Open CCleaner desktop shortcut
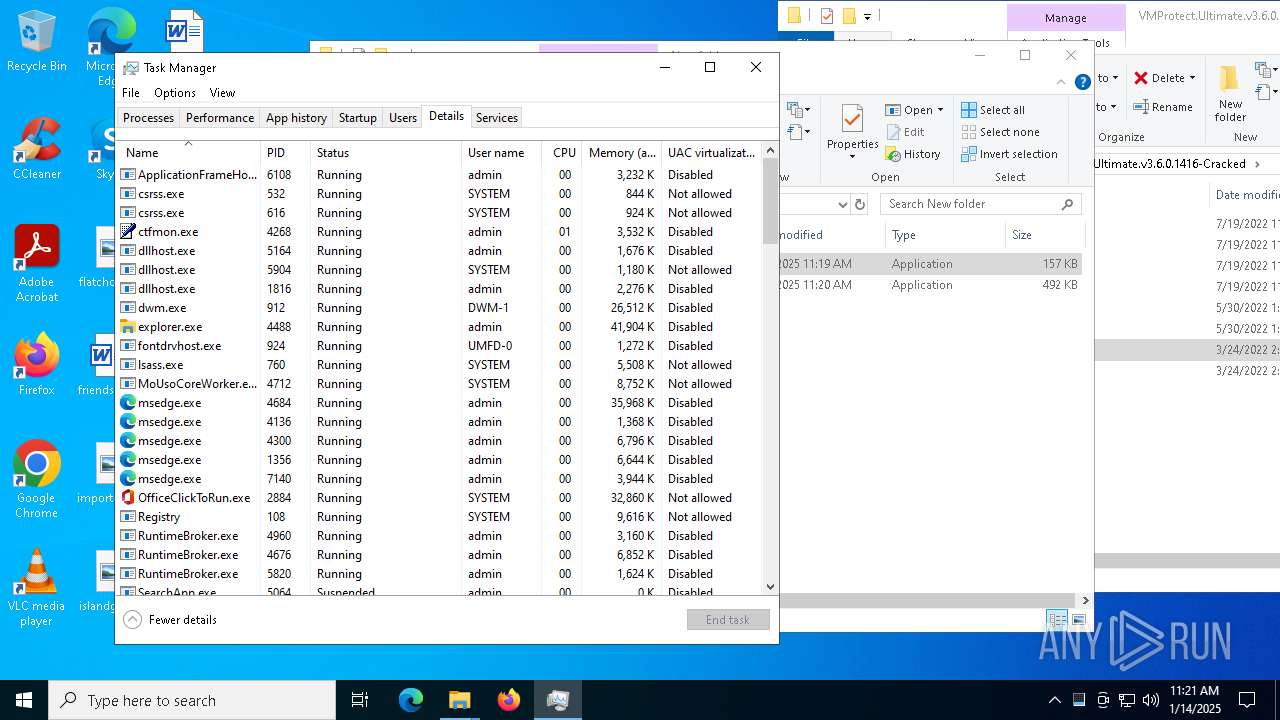The image size is (1280, 720). coord(36,148)
